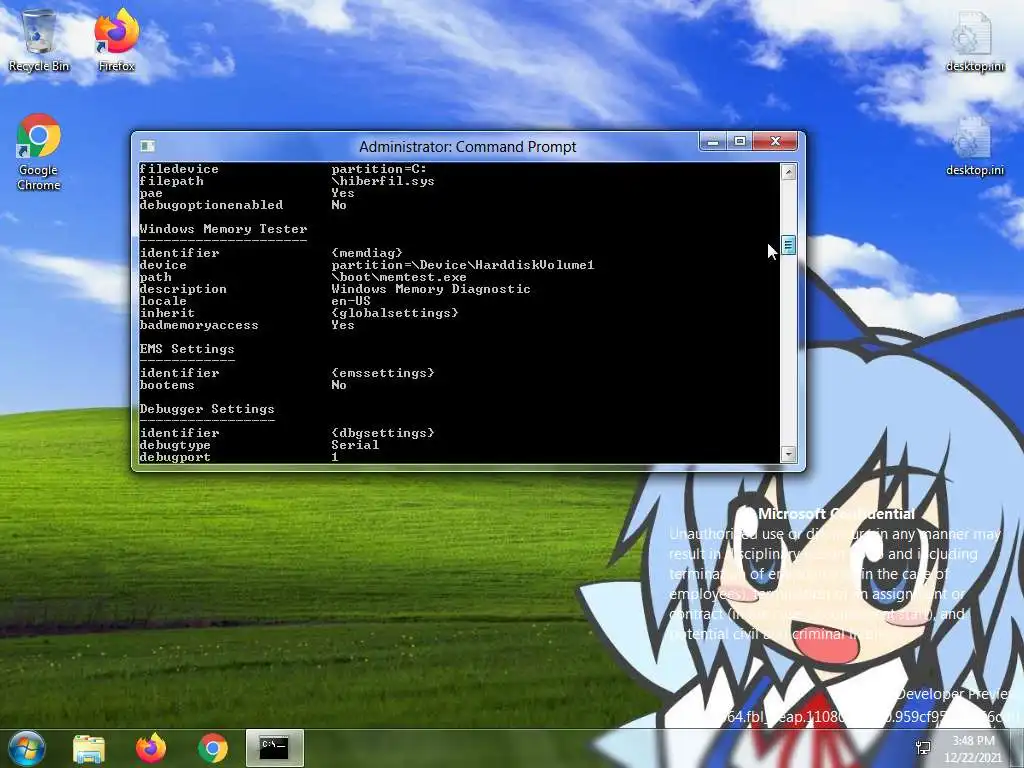Minimize the Command Prompt window
Viewport: 1024px width, 768px height.
713,141
